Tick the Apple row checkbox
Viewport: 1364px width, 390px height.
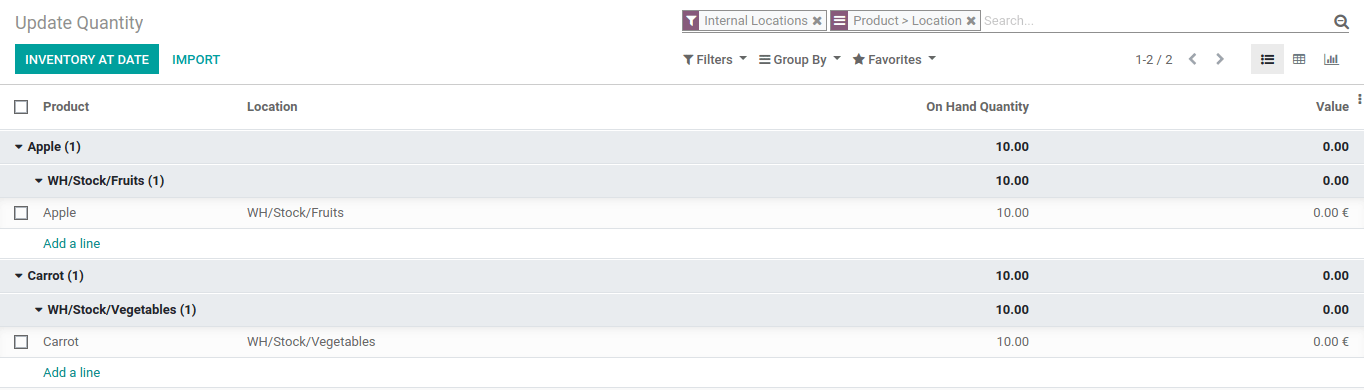coord(21,213)
